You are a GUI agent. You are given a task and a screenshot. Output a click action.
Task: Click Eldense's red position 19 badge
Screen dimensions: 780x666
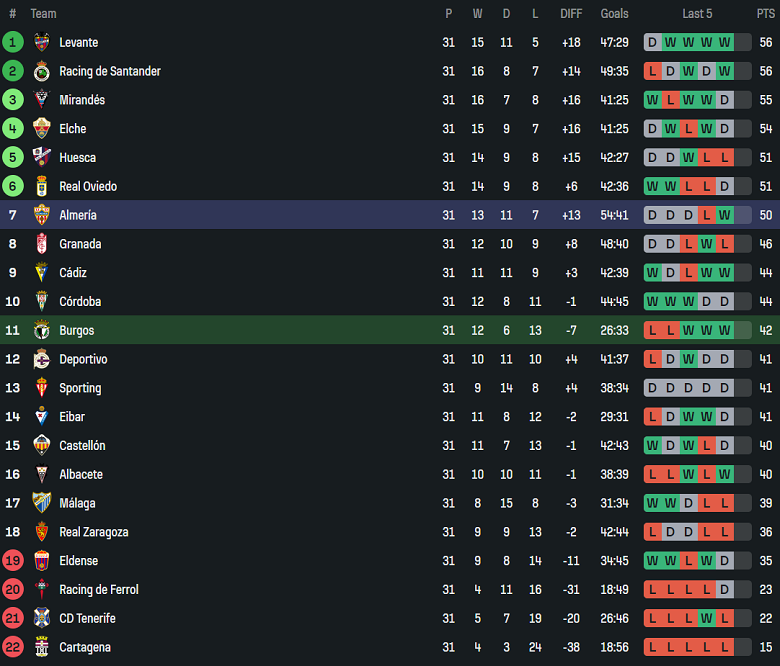pos(13,561)
